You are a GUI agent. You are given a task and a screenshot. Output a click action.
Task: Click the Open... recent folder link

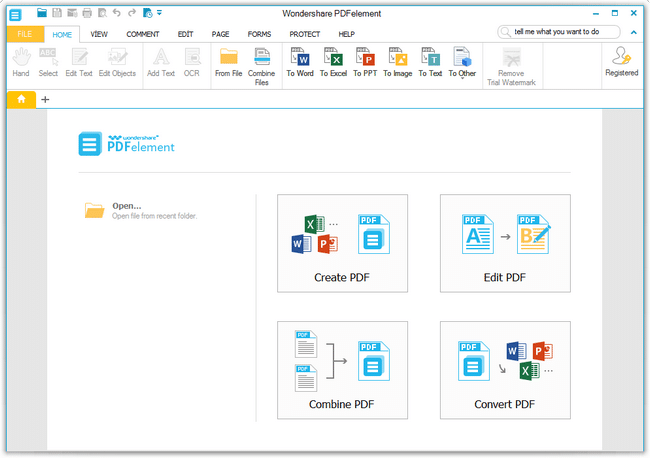click(x=141, y=210)
